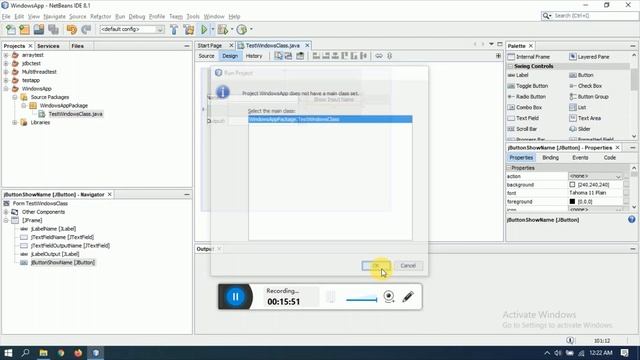Click the background color swatch property
Viewport: 640px width, 360px height.
click(x=572, y=185)
